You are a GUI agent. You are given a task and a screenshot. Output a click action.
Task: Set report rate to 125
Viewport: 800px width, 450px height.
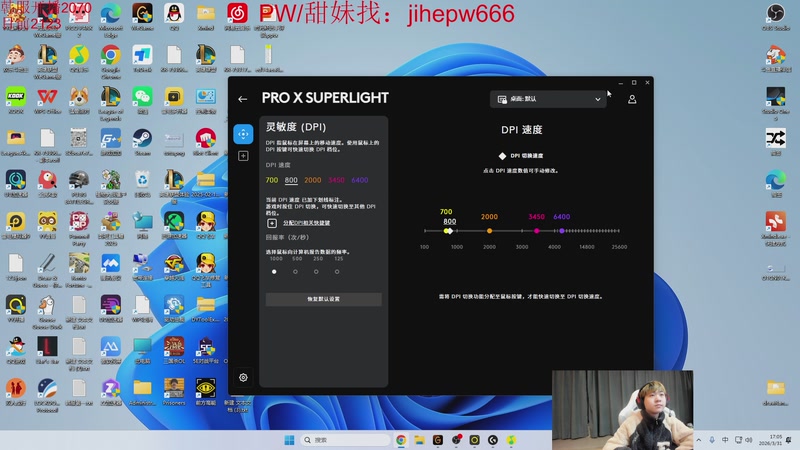tap(337, 271)
